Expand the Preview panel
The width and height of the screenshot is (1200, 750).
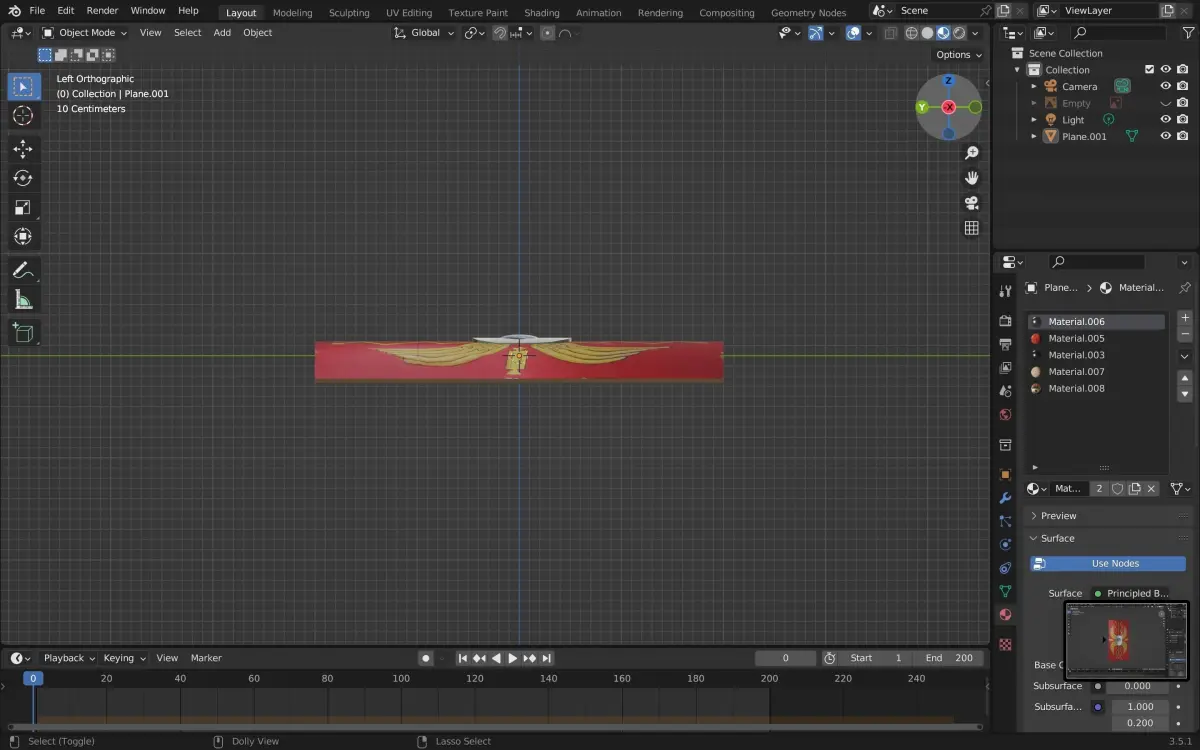coord(1058,516)
